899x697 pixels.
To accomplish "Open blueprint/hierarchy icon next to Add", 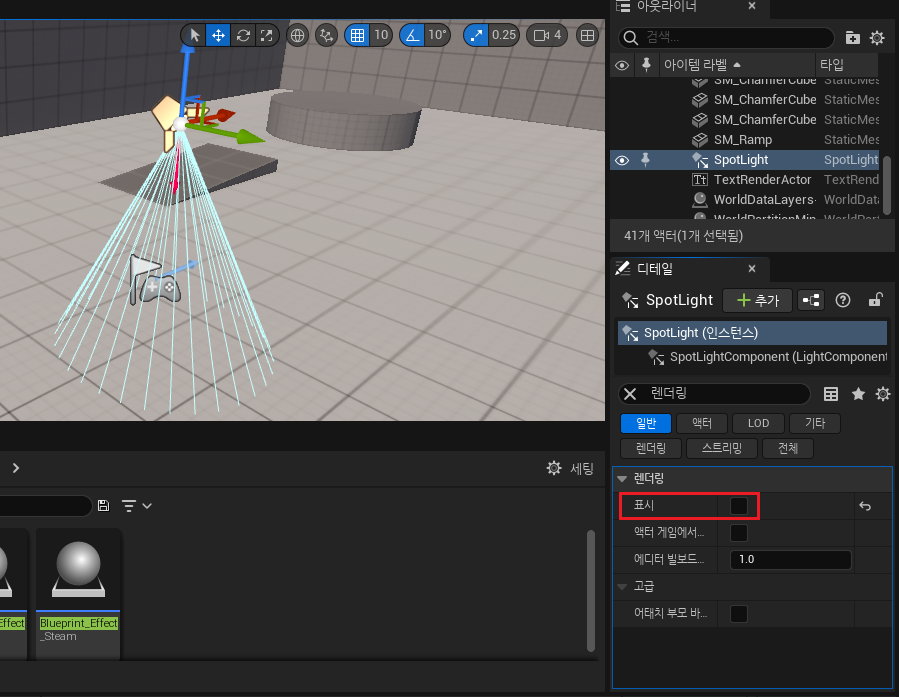I will tap(811, 300).
